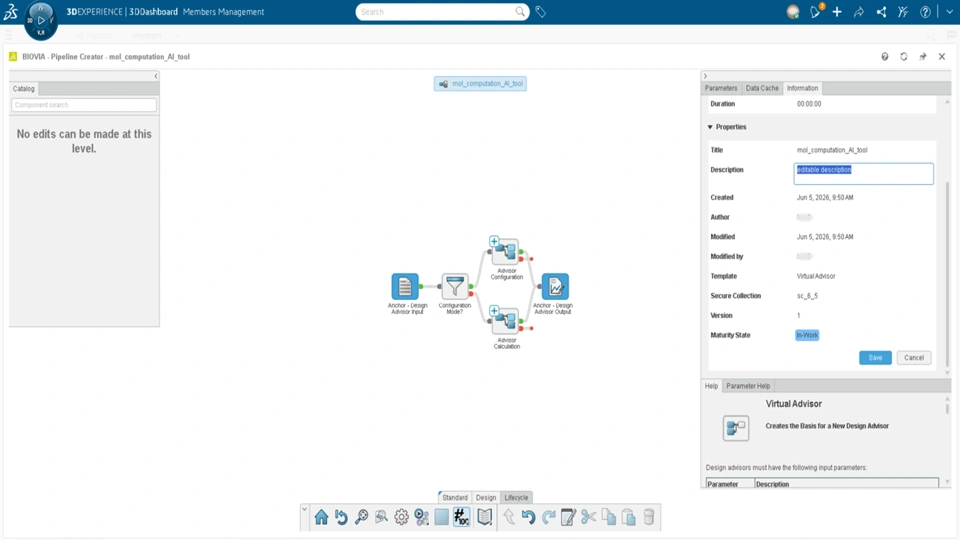This screenshot has height=540, width=960.
Task: Click the mol_computation_AI_tool breadcrumb label
Action: 481,84
